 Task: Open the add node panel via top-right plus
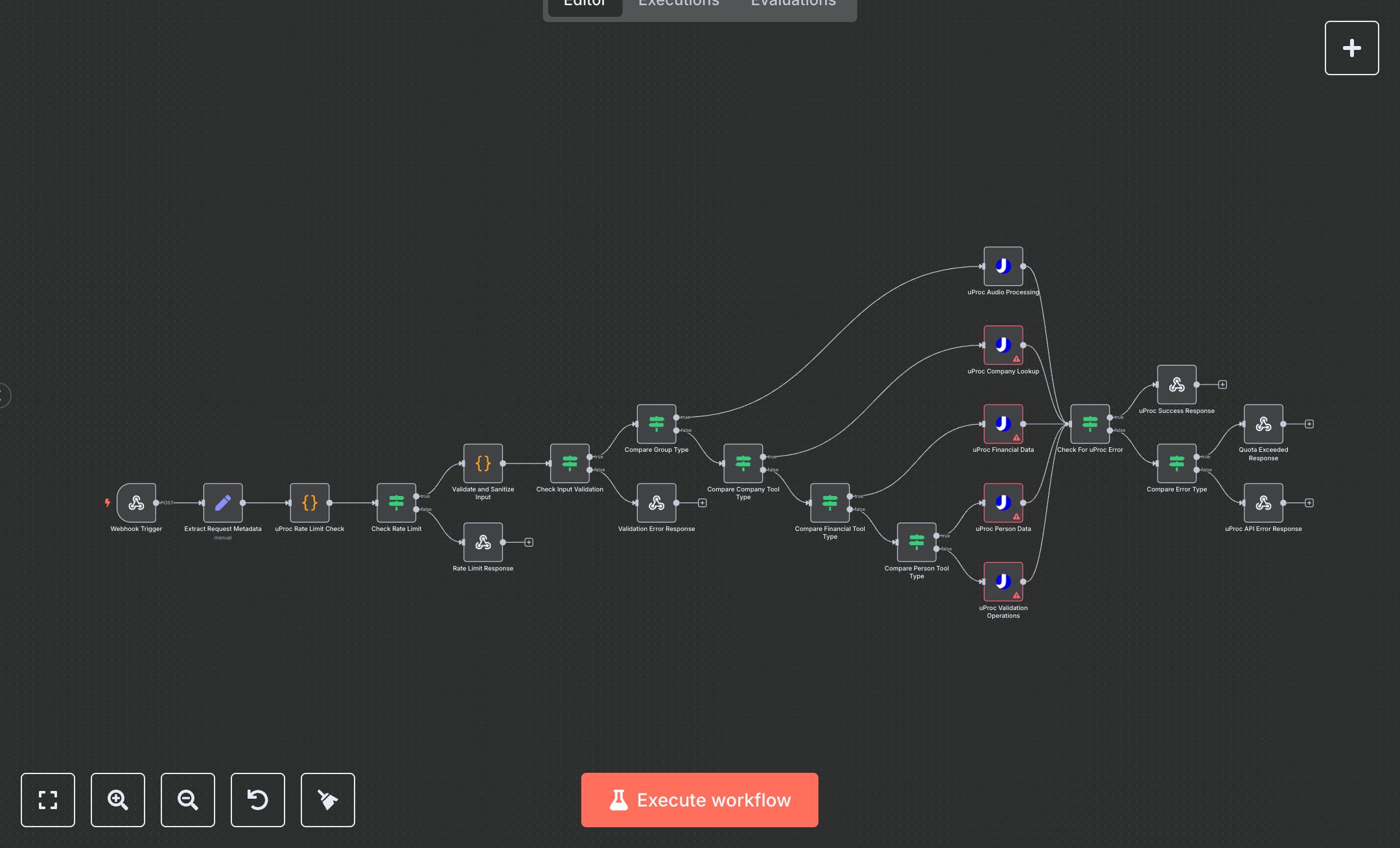(1351, 47)
